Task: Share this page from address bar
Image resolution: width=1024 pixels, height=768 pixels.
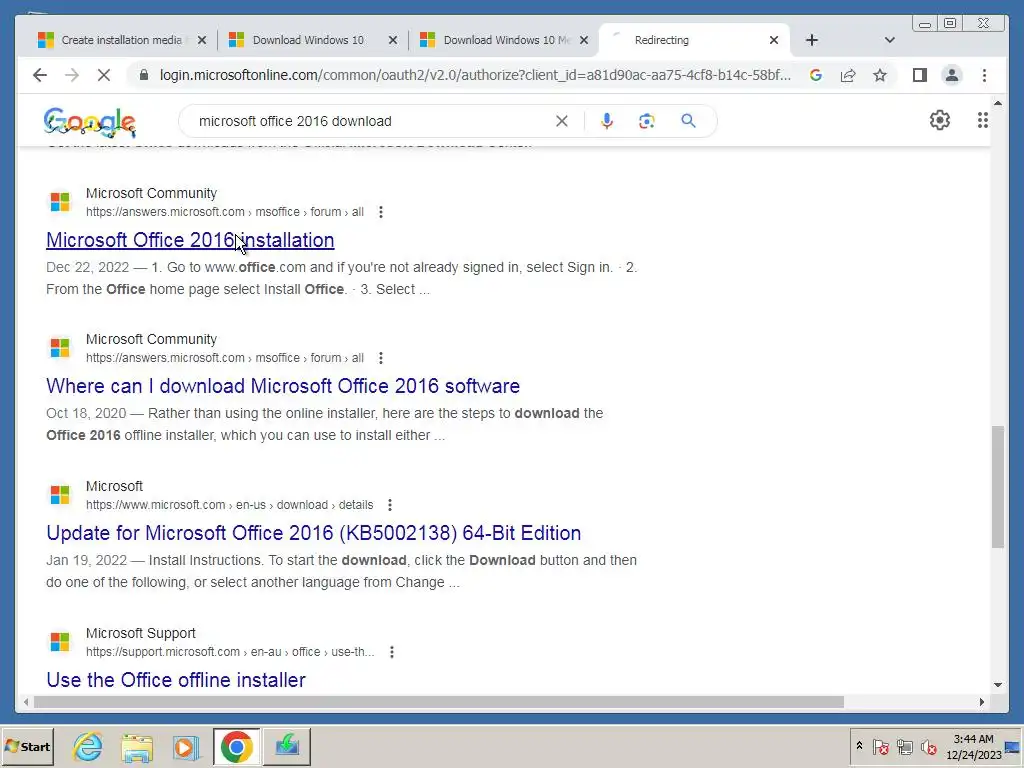Action: click(848, 75)
